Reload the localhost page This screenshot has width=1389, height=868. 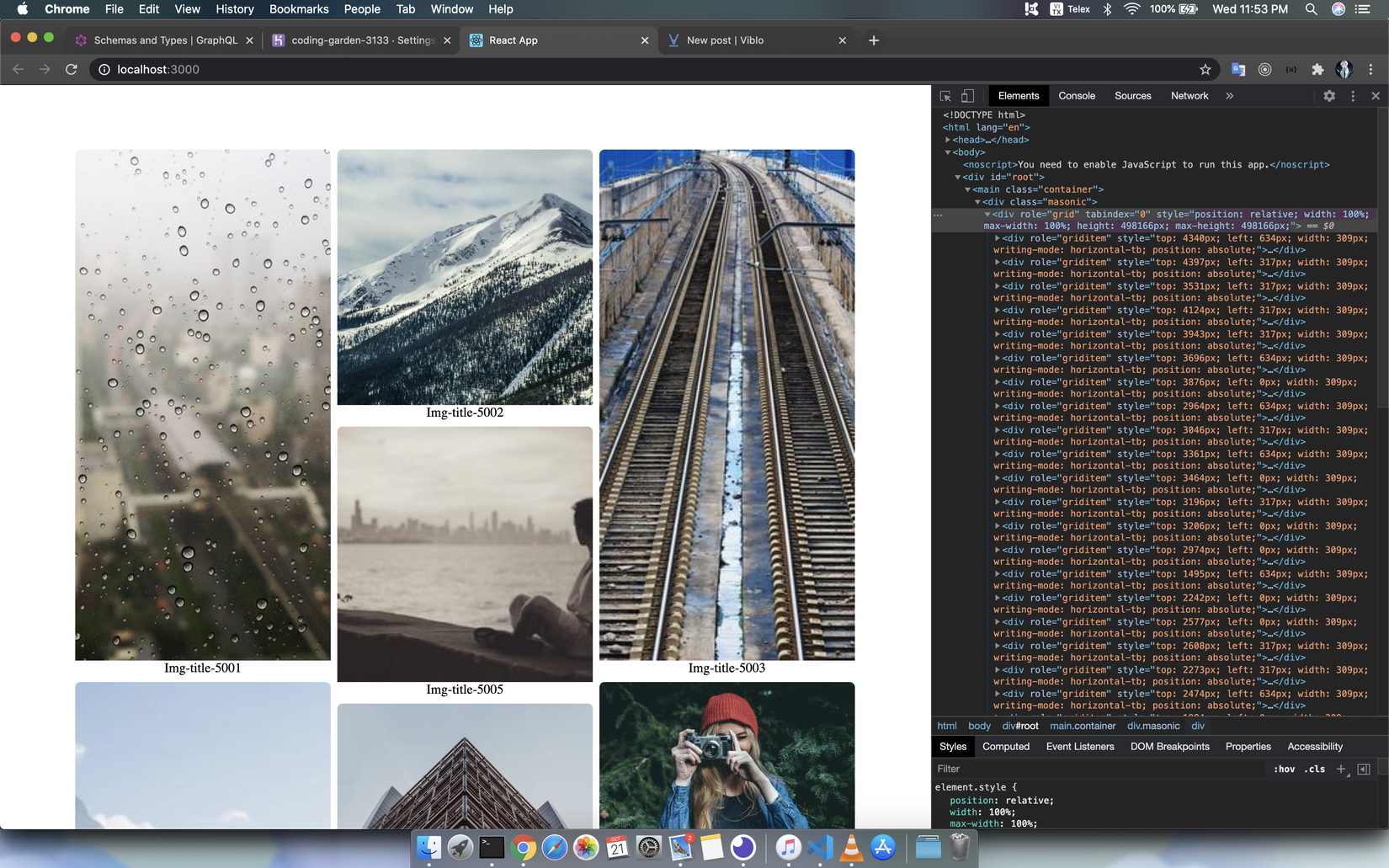coord(72,70)
